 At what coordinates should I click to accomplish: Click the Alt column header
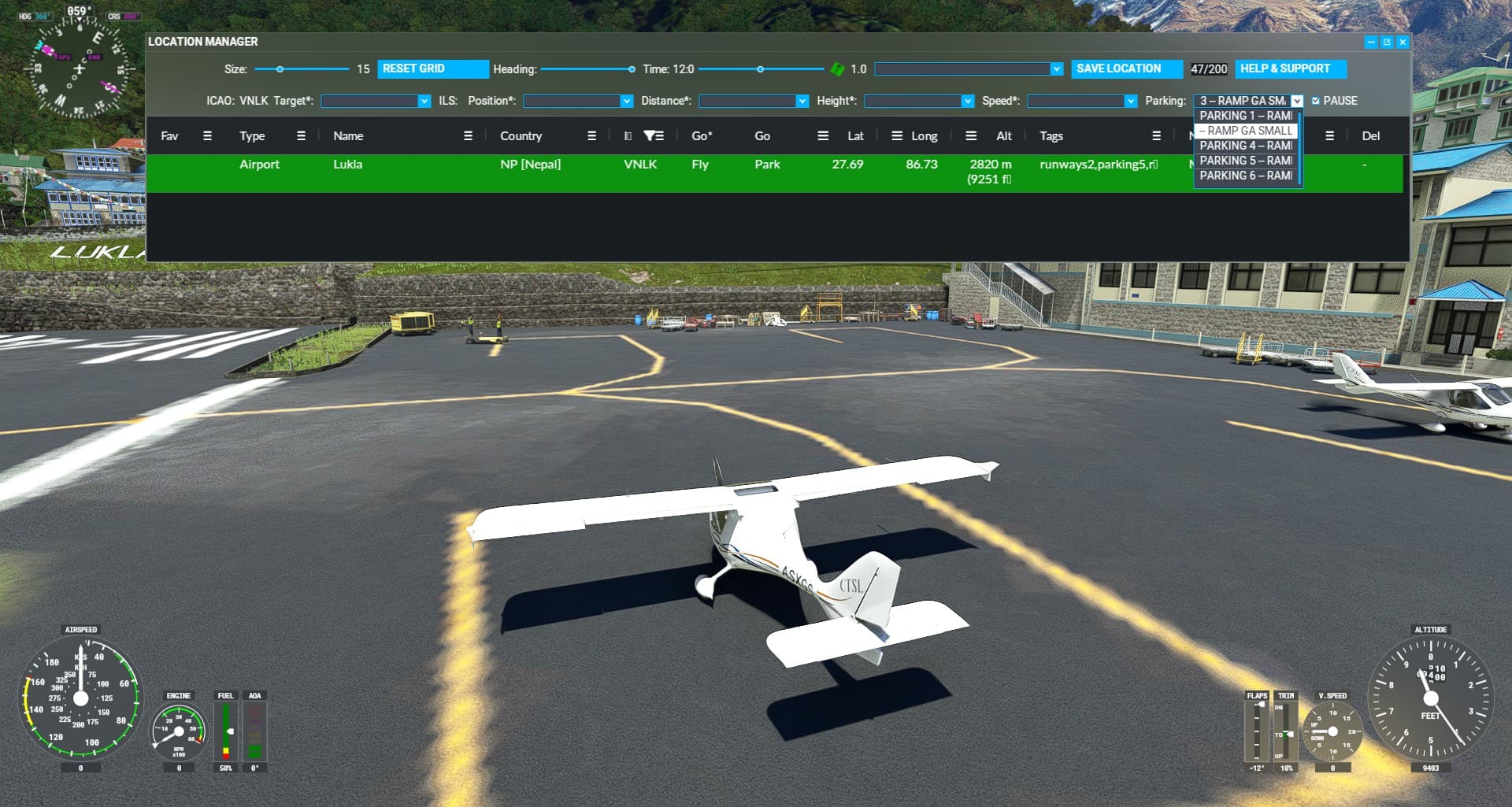click(1003, 136)
